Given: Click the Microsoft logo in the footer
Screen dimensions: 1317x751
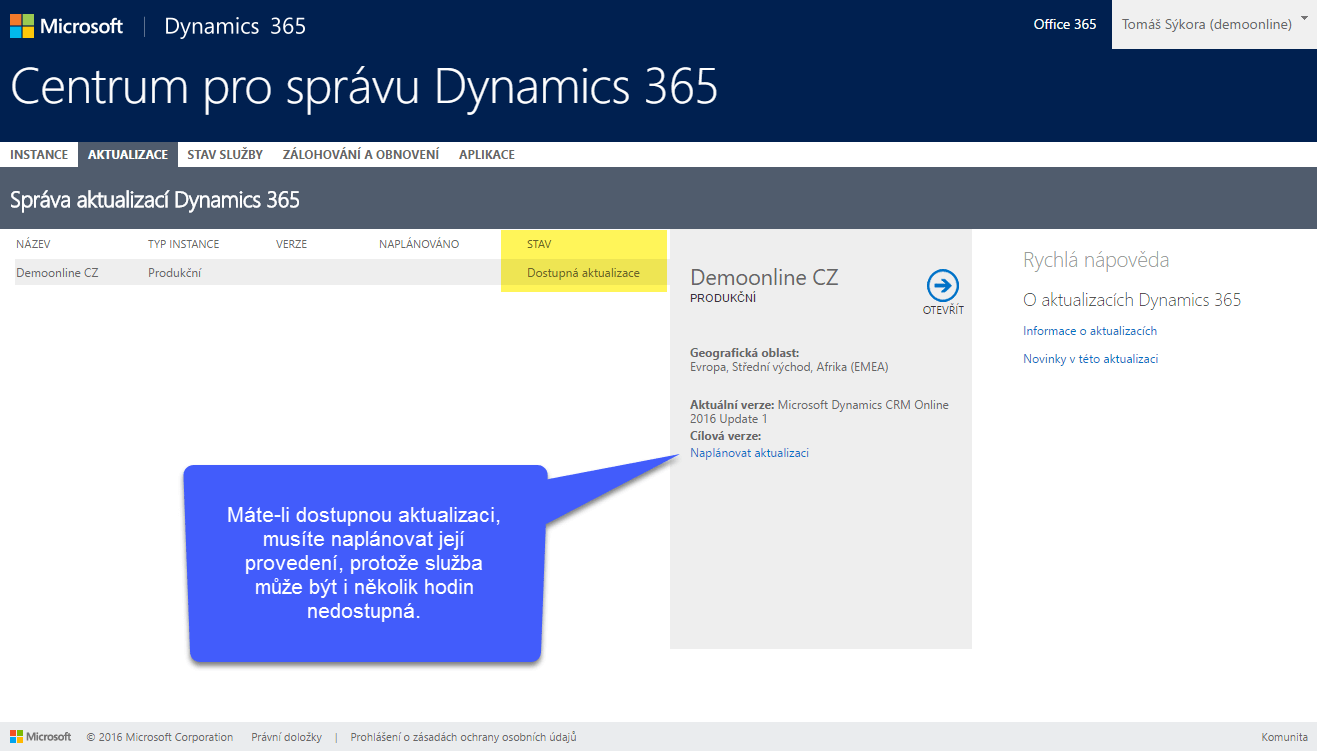Looking at the screenshot, I should 40,737.
